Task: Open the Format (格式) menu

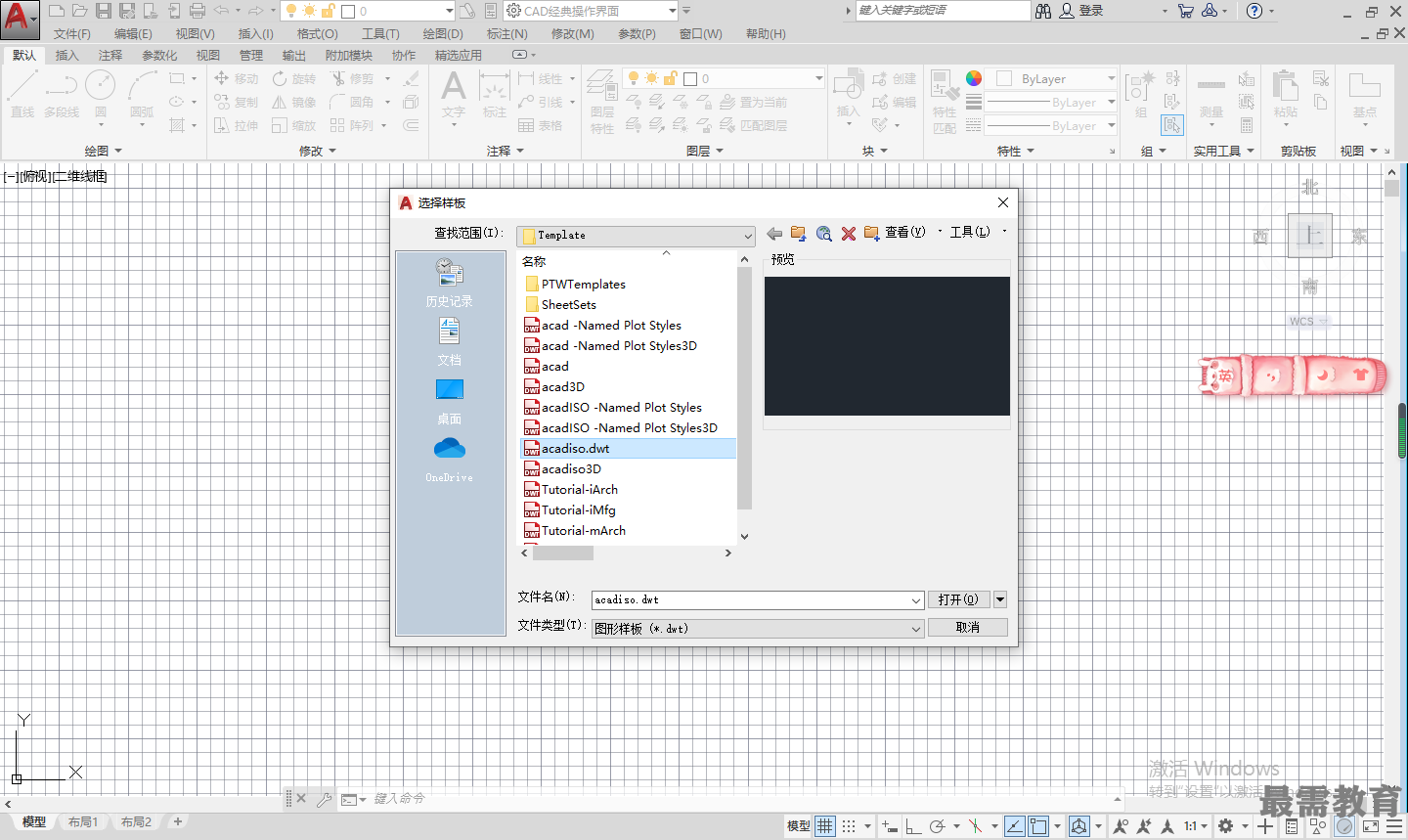Action: [x=317, y=33]
